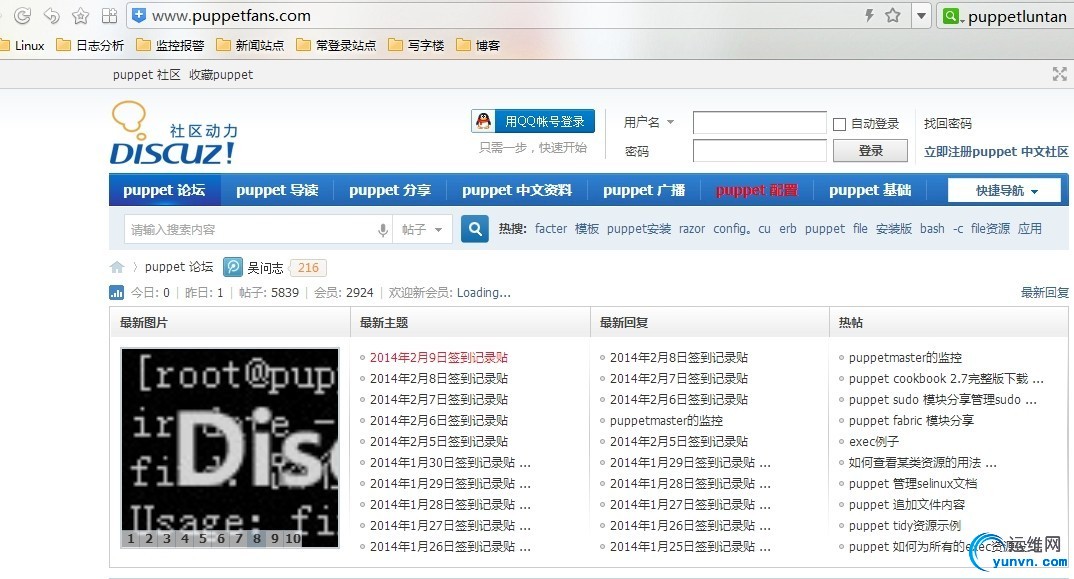
Task: Click the puppet 社区 top link
Action: pyautogui.click(x=147, y=75)
